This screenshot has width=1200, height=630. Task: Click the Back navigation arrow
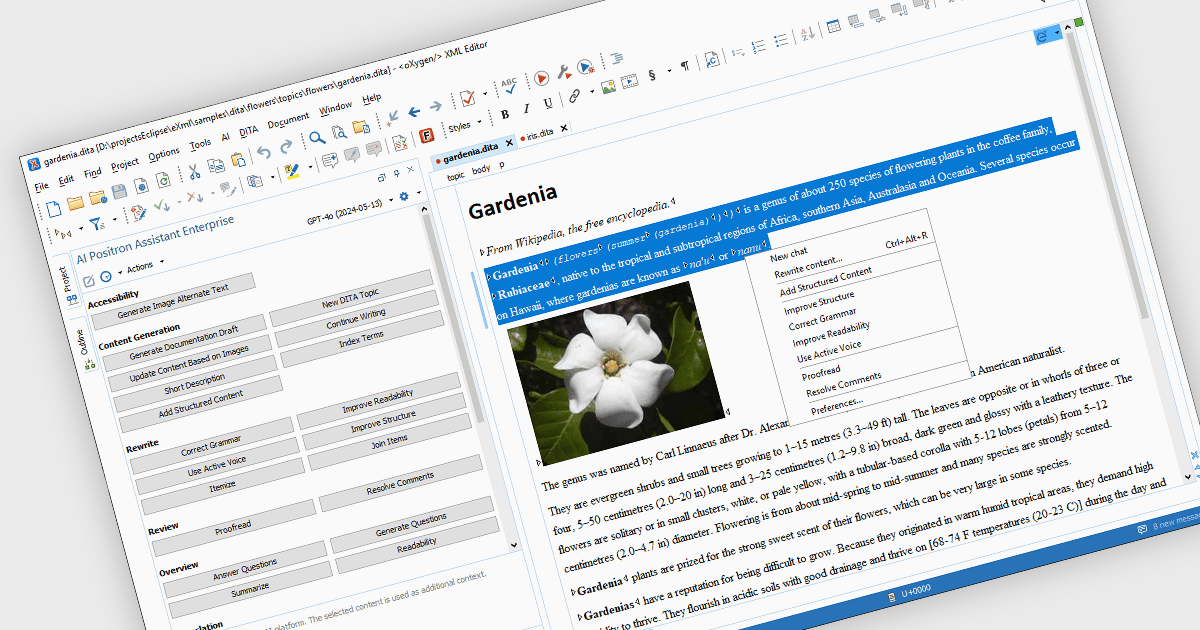pos(414,112)
